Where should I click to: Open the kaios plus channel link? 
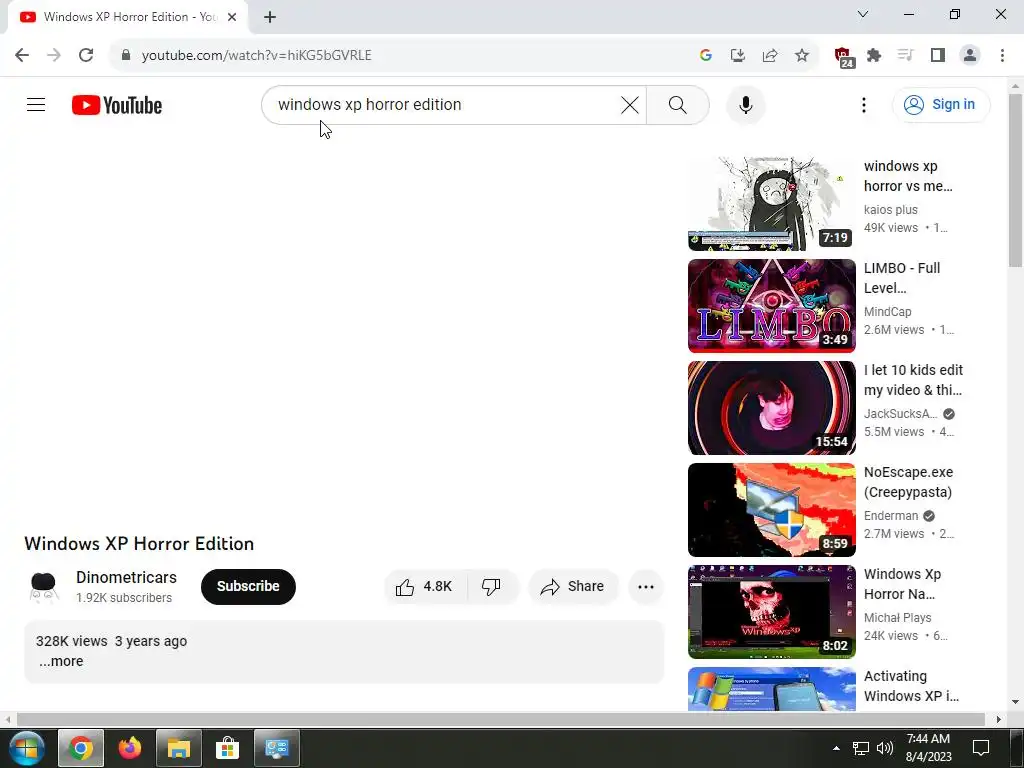tap(891, 210)
